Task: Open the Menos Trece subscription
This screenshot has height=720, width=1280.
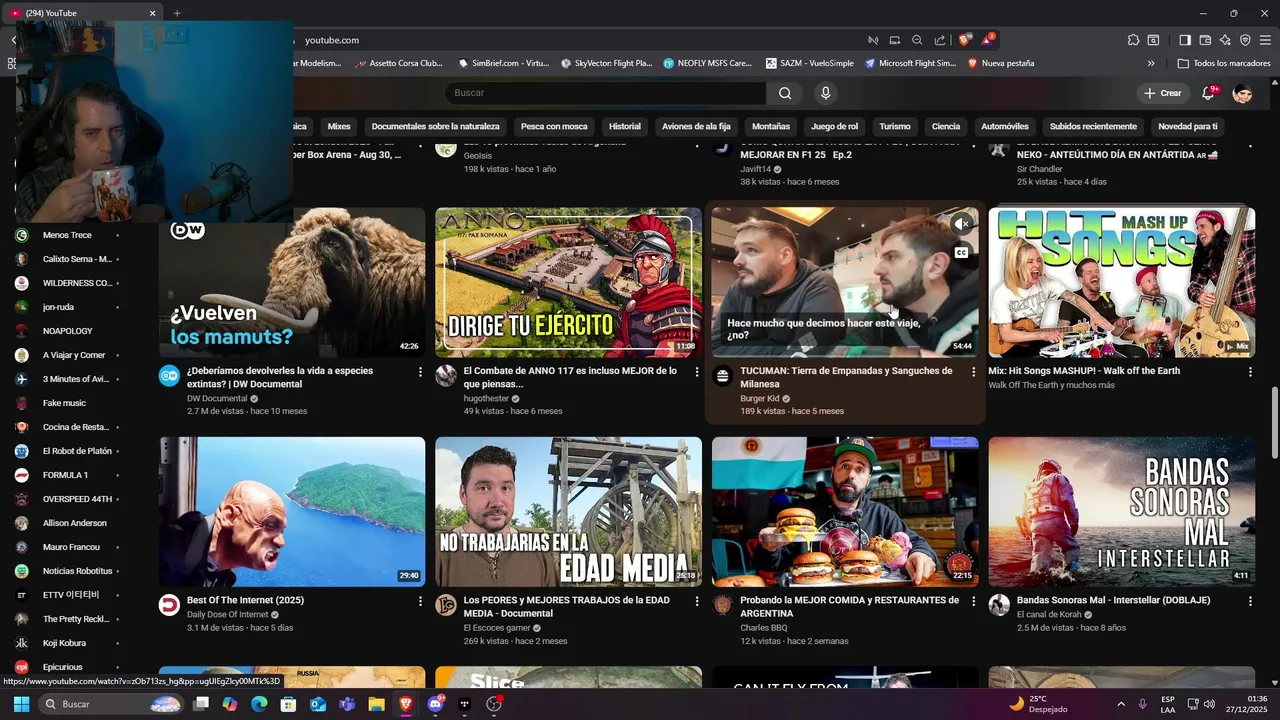Action: (x=66, y=235)
